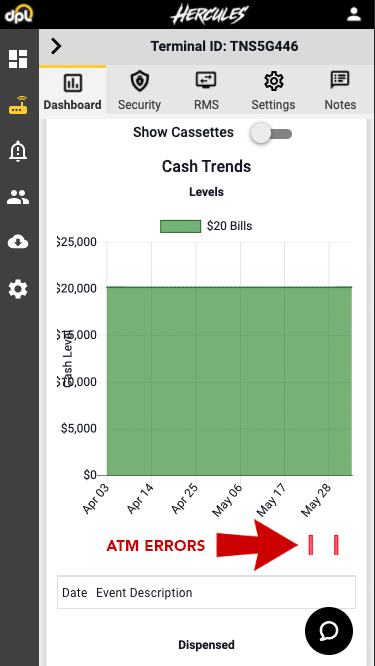Select the yellow router terminals icon

tap(18, 105)
